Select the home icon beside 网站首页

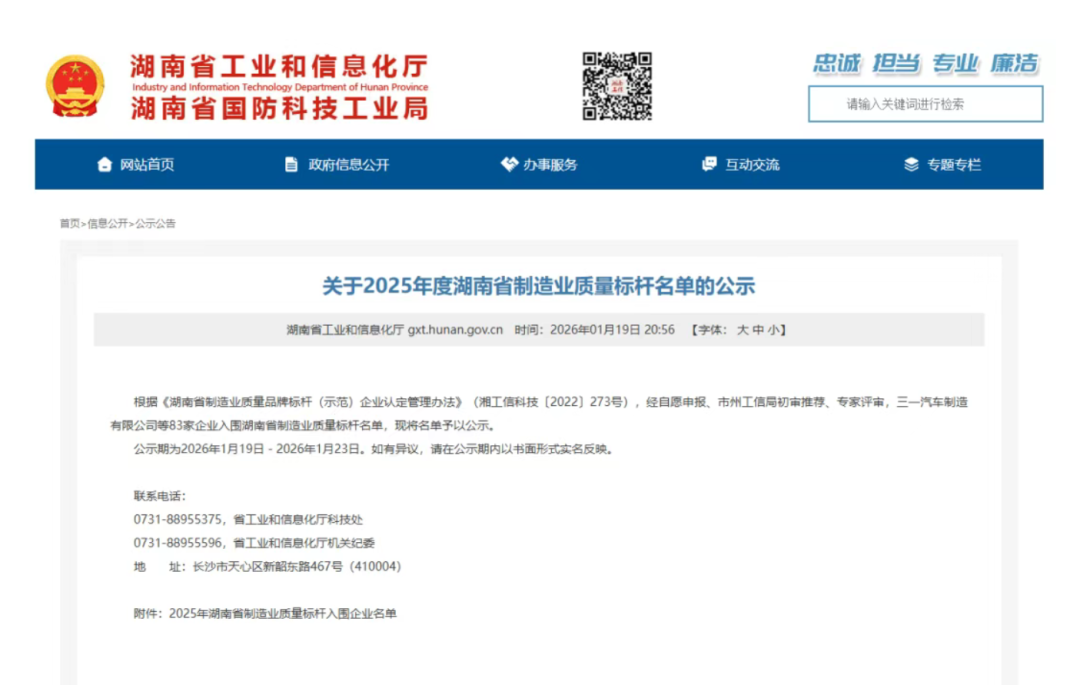pos(104,164)
